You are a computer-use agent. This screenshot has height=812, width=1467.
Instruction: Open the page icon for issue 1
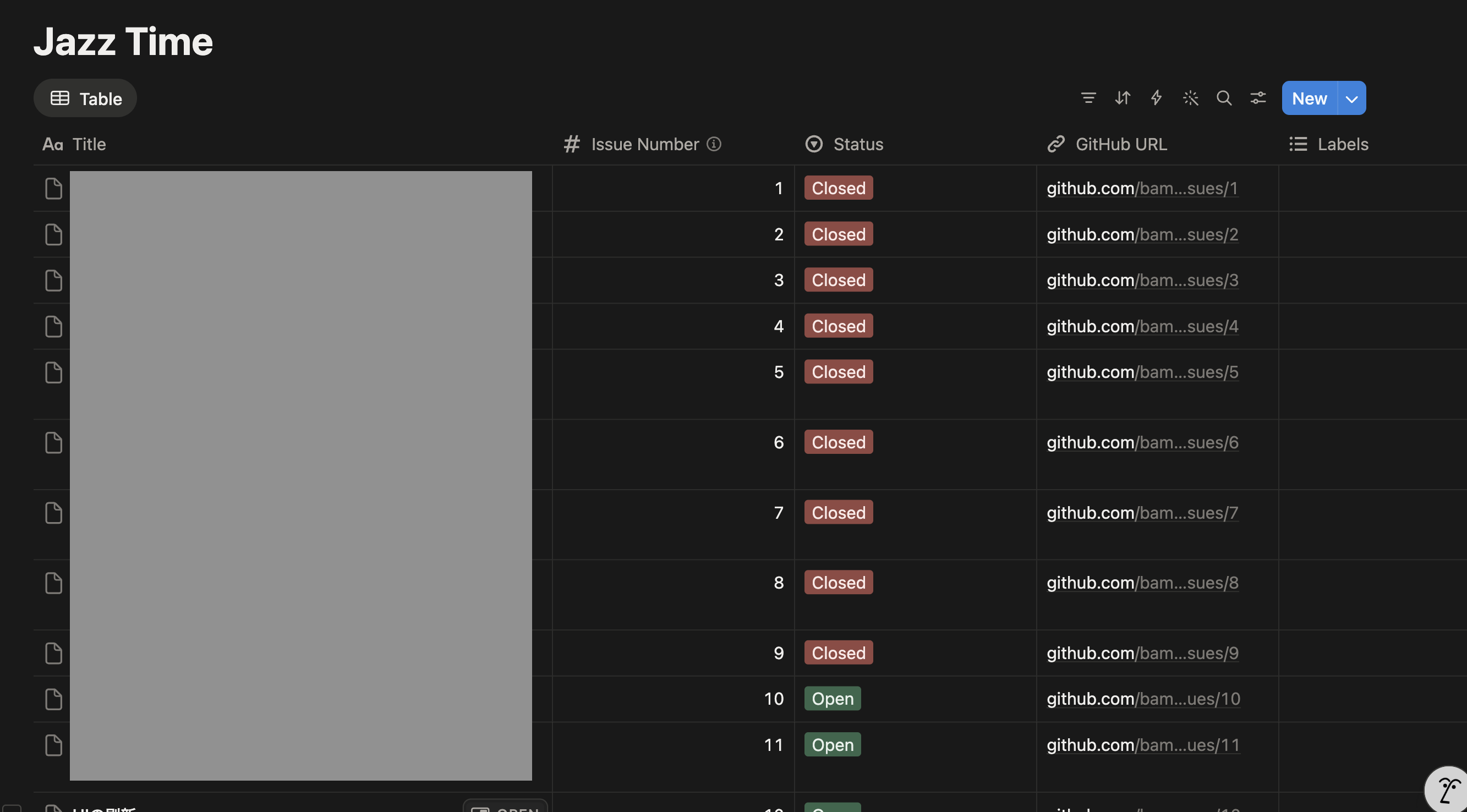click(x=53, y=189)
